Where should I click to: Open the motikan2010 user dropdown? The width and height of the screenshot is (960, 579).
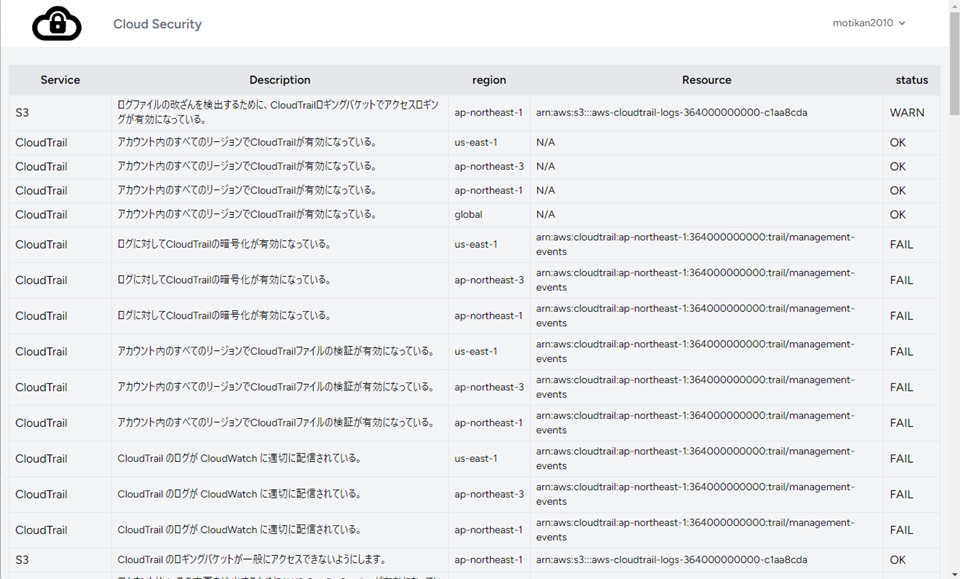tap(868, 23)
